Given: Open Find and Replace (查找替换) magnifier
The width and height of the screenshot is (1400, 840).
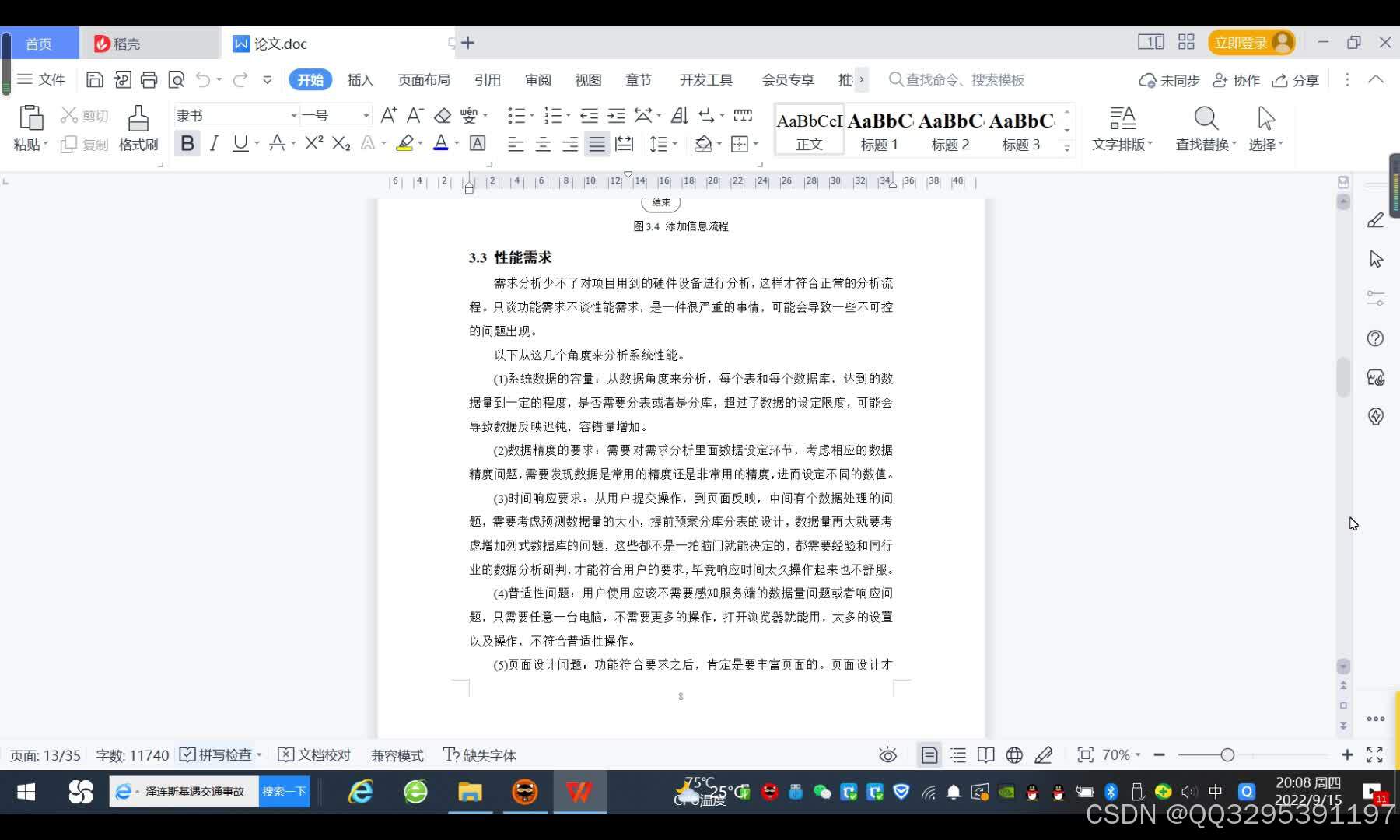Looking at the screenshot, I should (x=1206, y=118).
